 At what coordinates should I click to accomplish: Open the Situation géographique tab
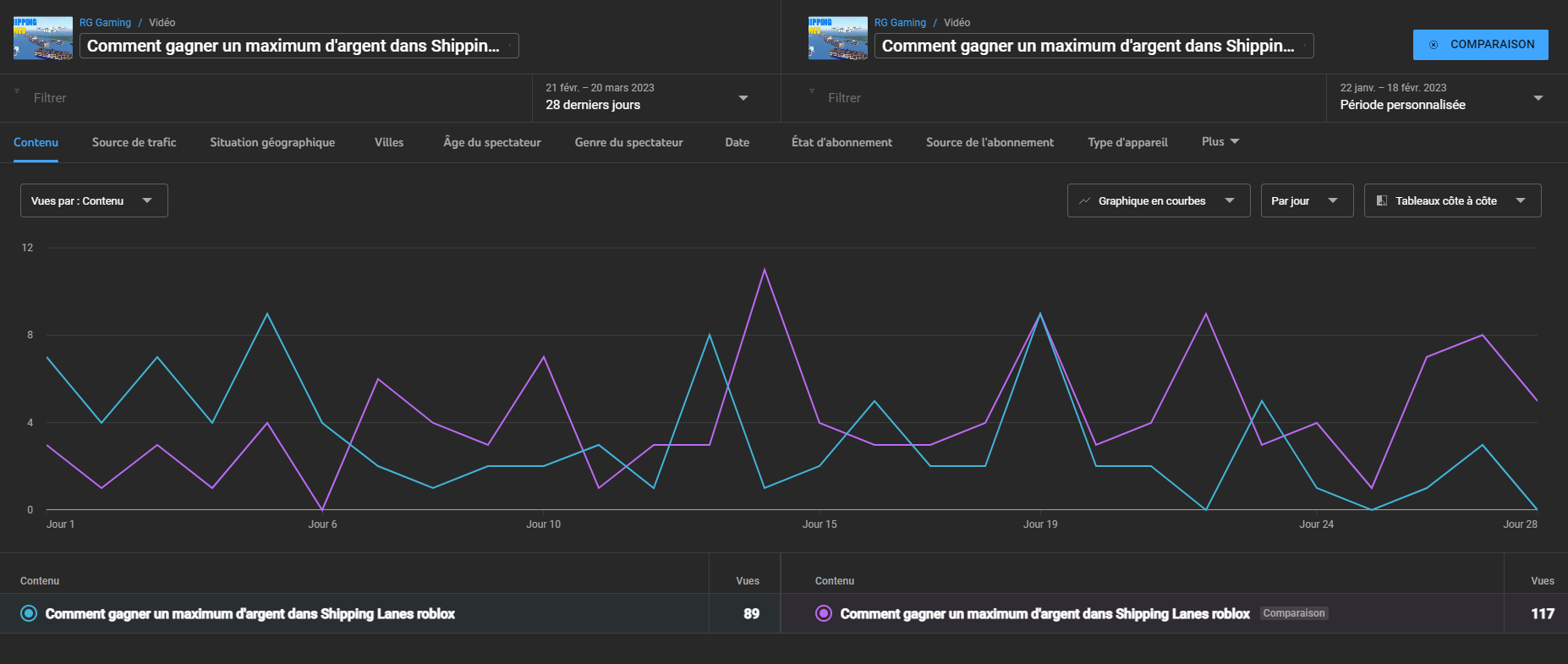tap(272, 142)
